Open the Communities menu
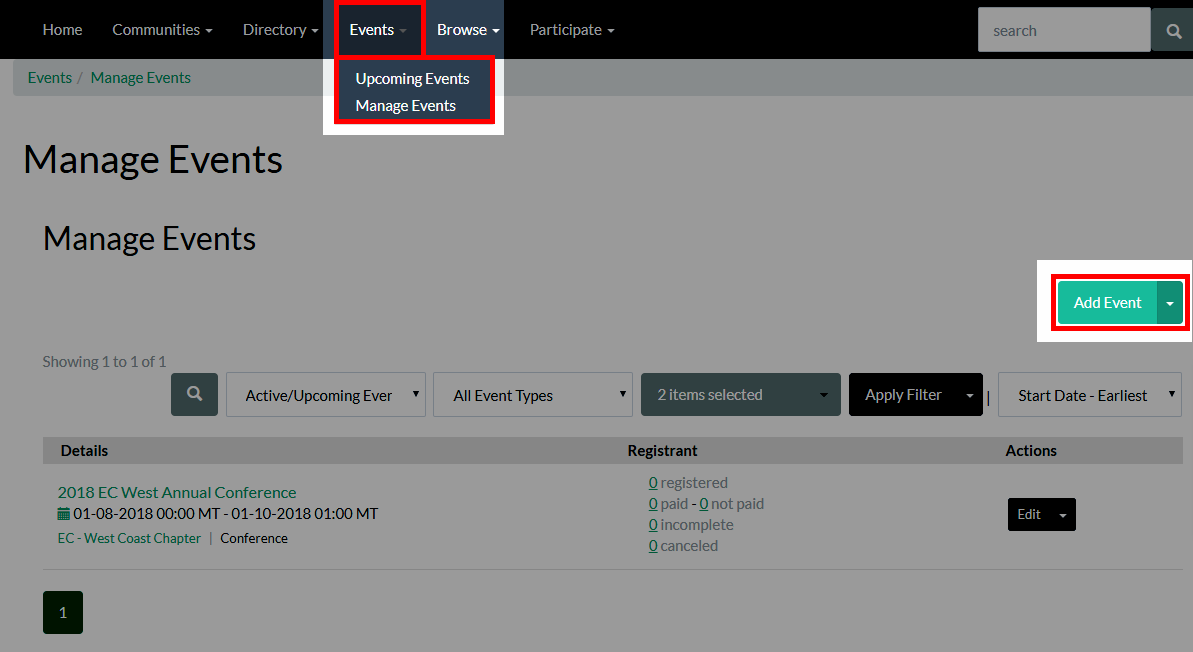This screenshot has height=652, width=1193. tap(162, 30)
